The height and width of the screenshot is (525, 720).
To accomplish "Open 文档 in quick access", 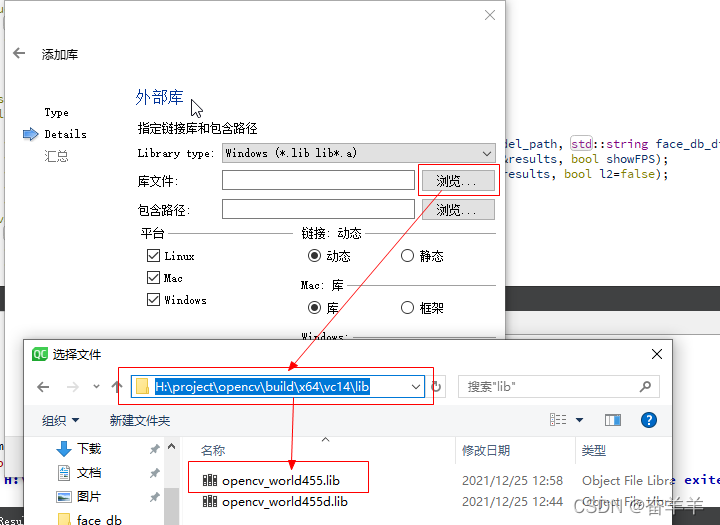I will point(89,473).
